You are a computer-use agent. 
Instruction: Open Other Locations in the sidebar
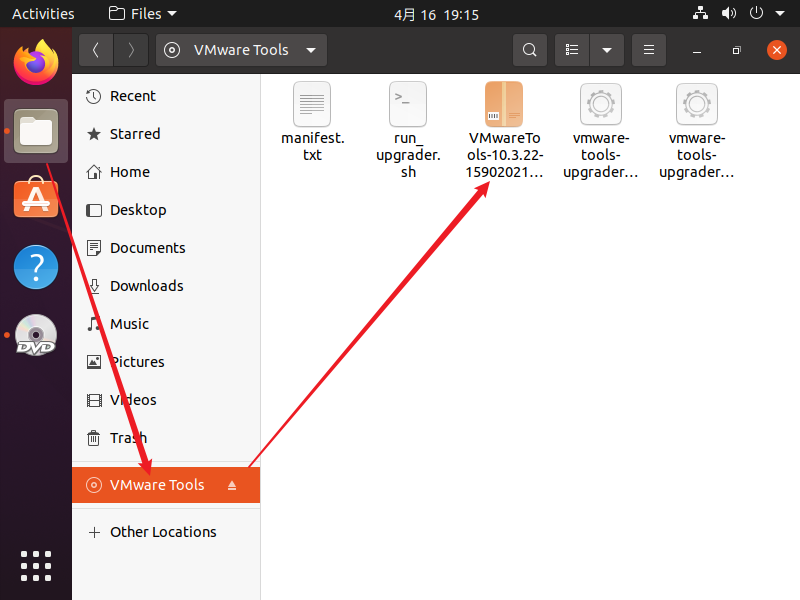pos(166,532)
